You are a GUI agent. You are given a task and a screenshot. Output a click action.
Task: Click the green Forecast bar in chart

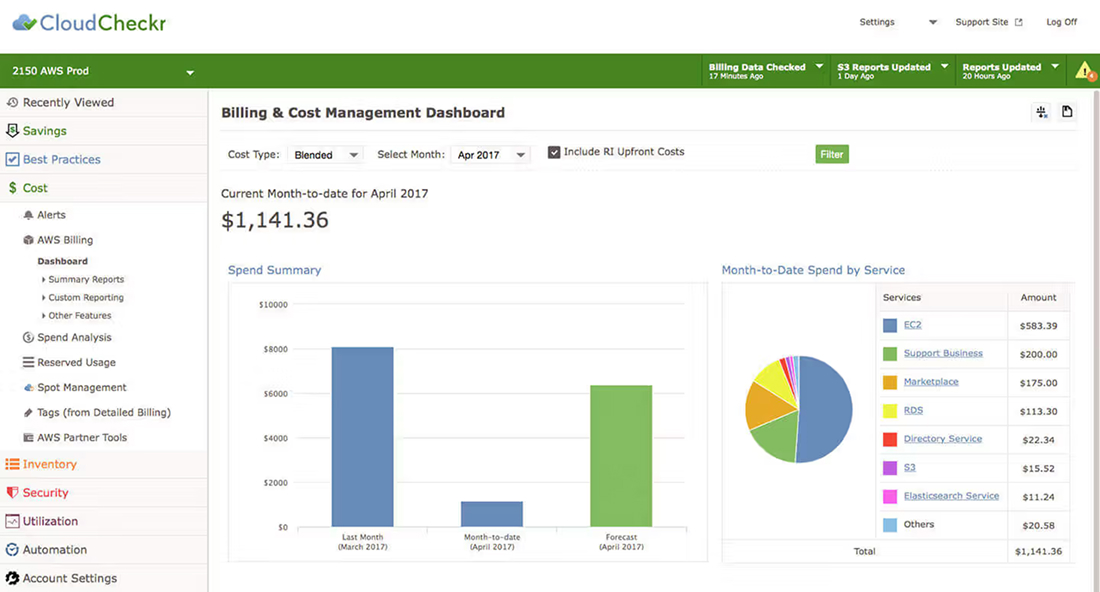coord(621,455)
